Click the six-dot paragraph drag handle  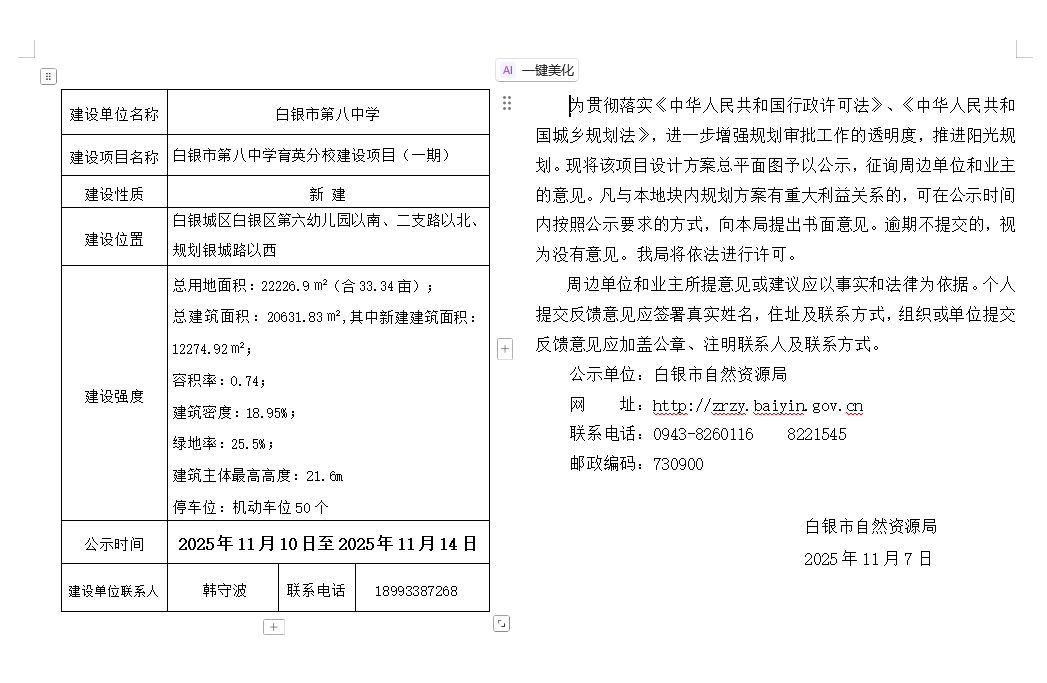click(507, 103)
